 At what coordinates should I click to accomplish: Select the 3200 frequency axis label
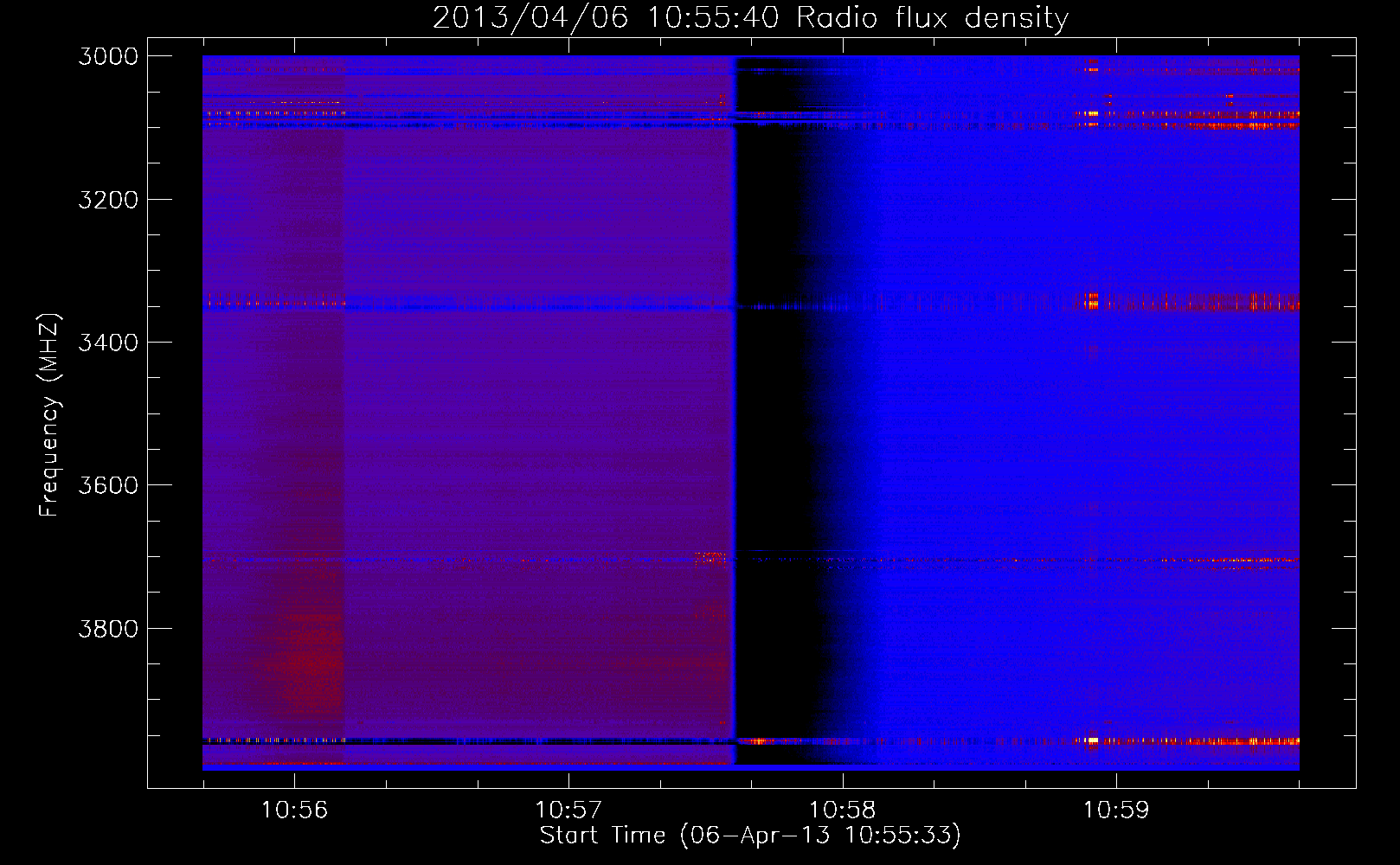point(108,200)
